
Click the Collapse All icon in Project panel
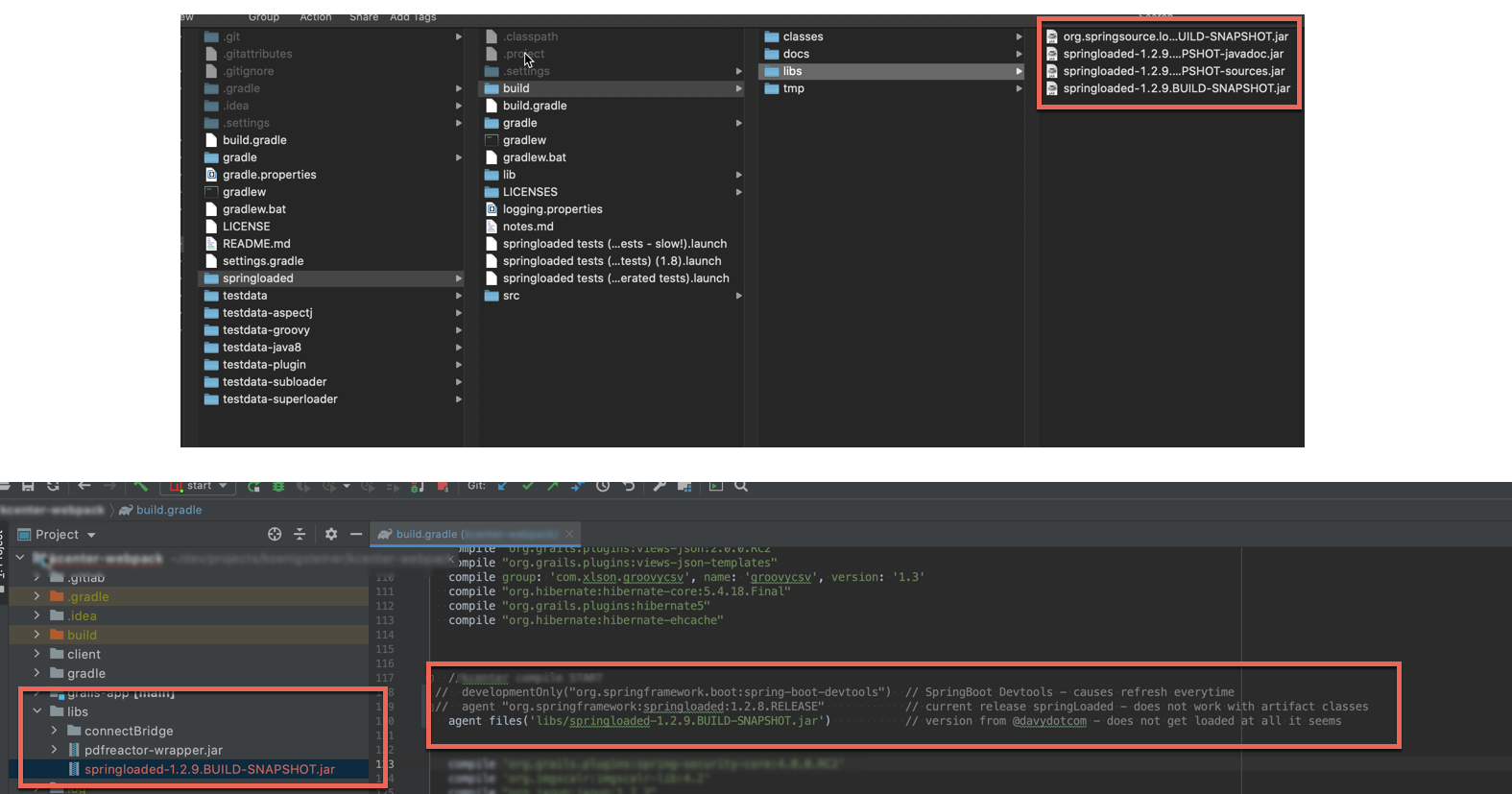300,534
